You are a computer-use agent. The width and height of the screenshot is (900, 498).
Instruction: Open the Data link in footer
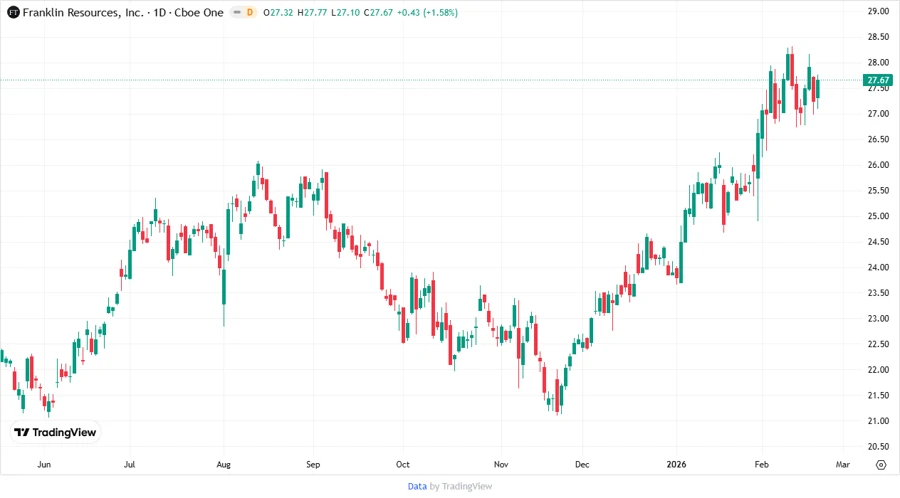tap(417, 486)
